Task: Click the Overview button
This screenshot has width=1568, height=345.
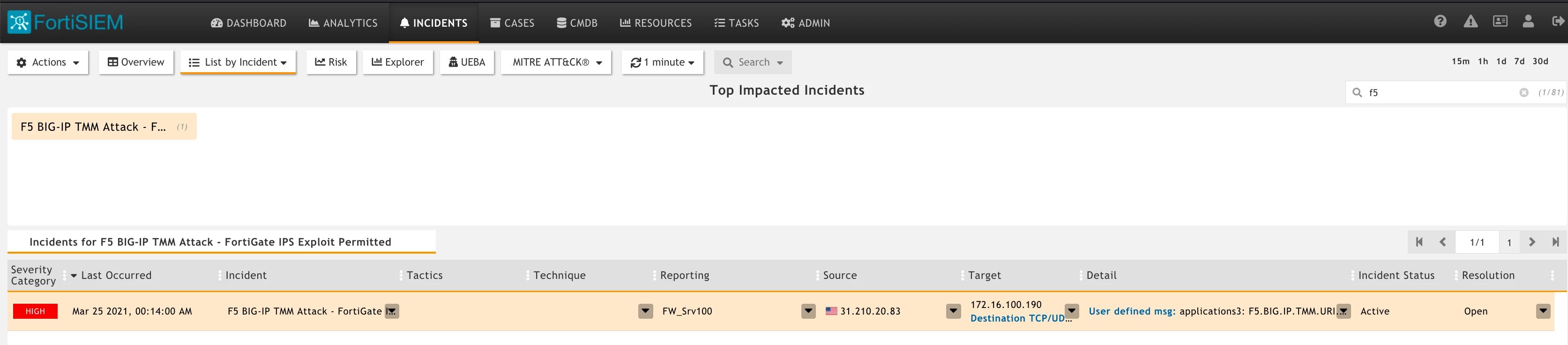Action: [x=136, y=62]
